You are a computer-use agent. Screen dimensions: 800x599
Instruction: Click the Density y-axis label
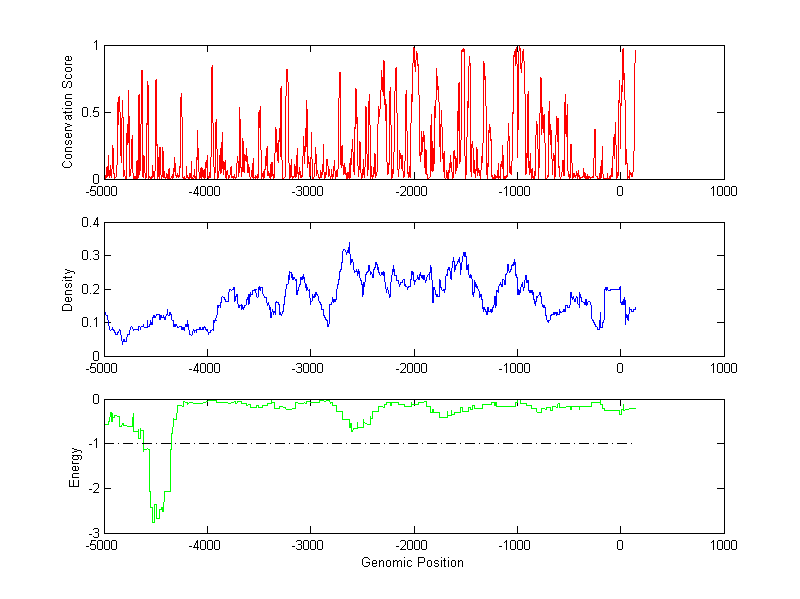(x=68, y=289)
